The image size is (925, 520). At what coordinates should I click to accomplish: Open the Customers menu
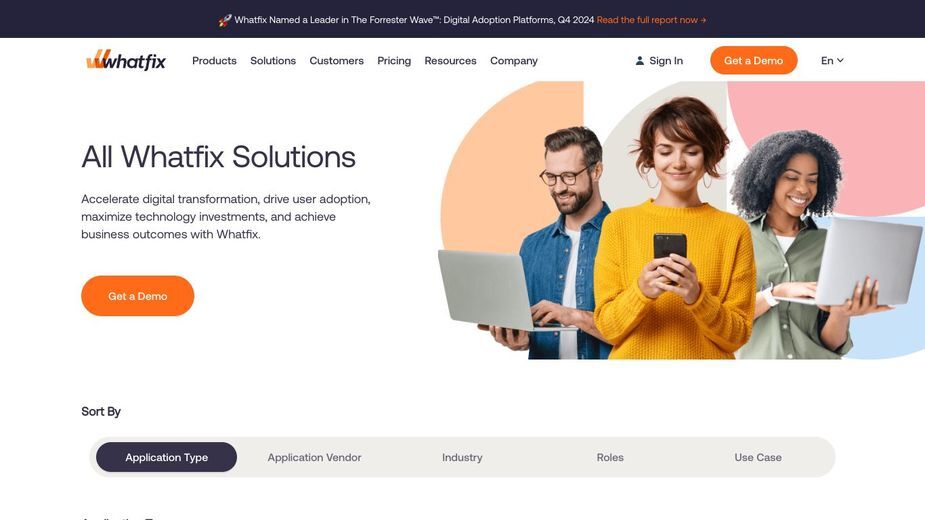pos(336,60)
